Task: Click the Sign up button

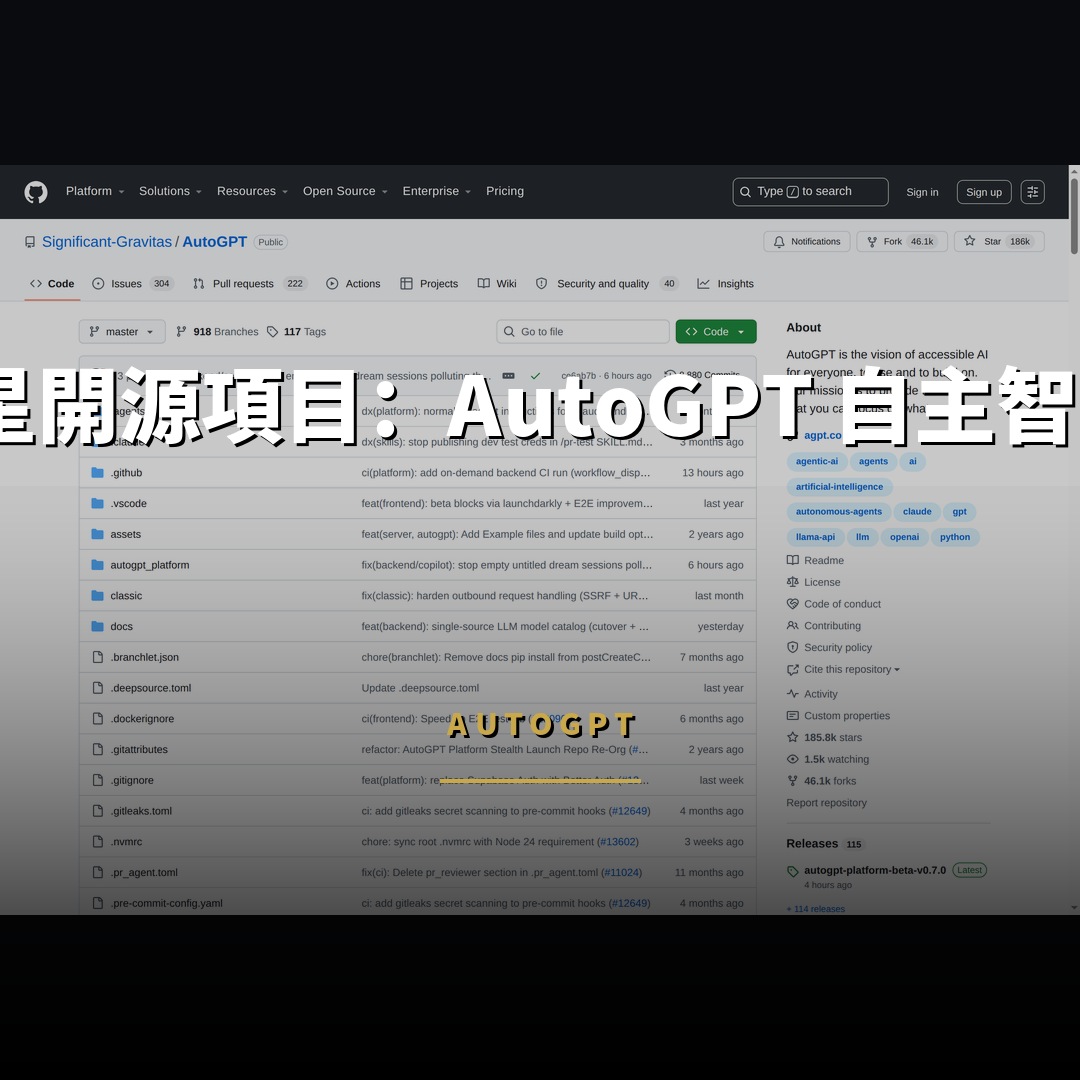Action: pyautogui.click(x=984, y=192)
